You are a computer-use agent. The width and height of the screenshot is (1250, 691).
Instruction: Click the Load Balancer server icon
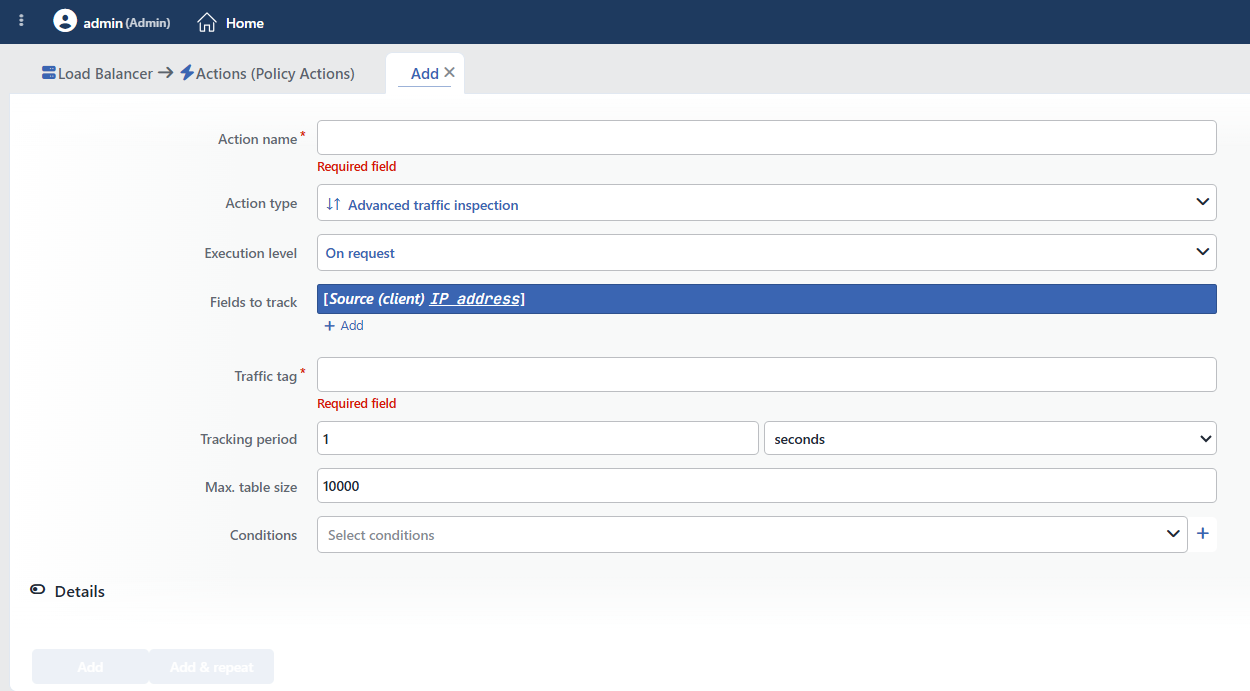point(49,73)
